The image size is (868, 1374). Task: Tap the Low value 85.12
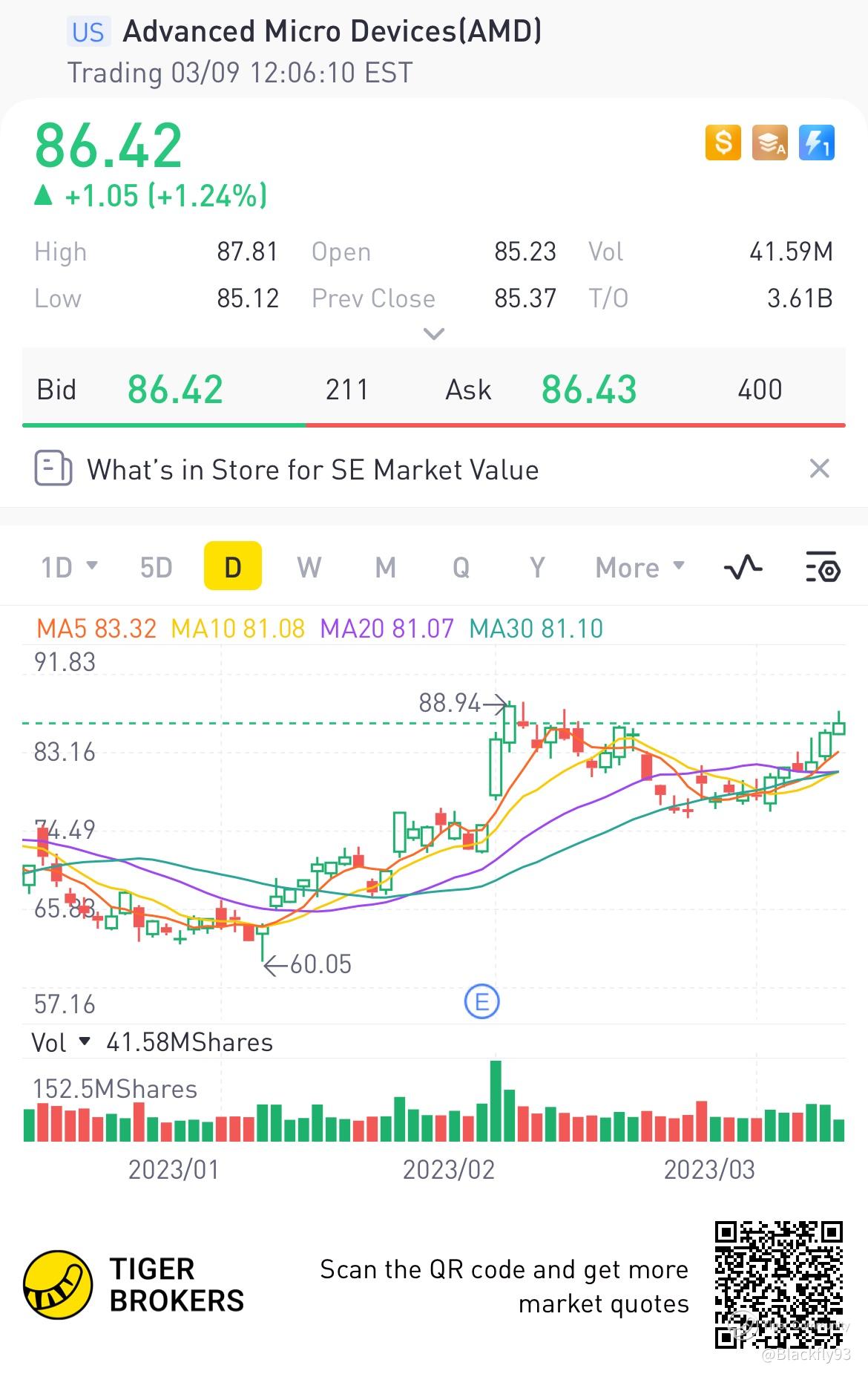pos(248,298)
